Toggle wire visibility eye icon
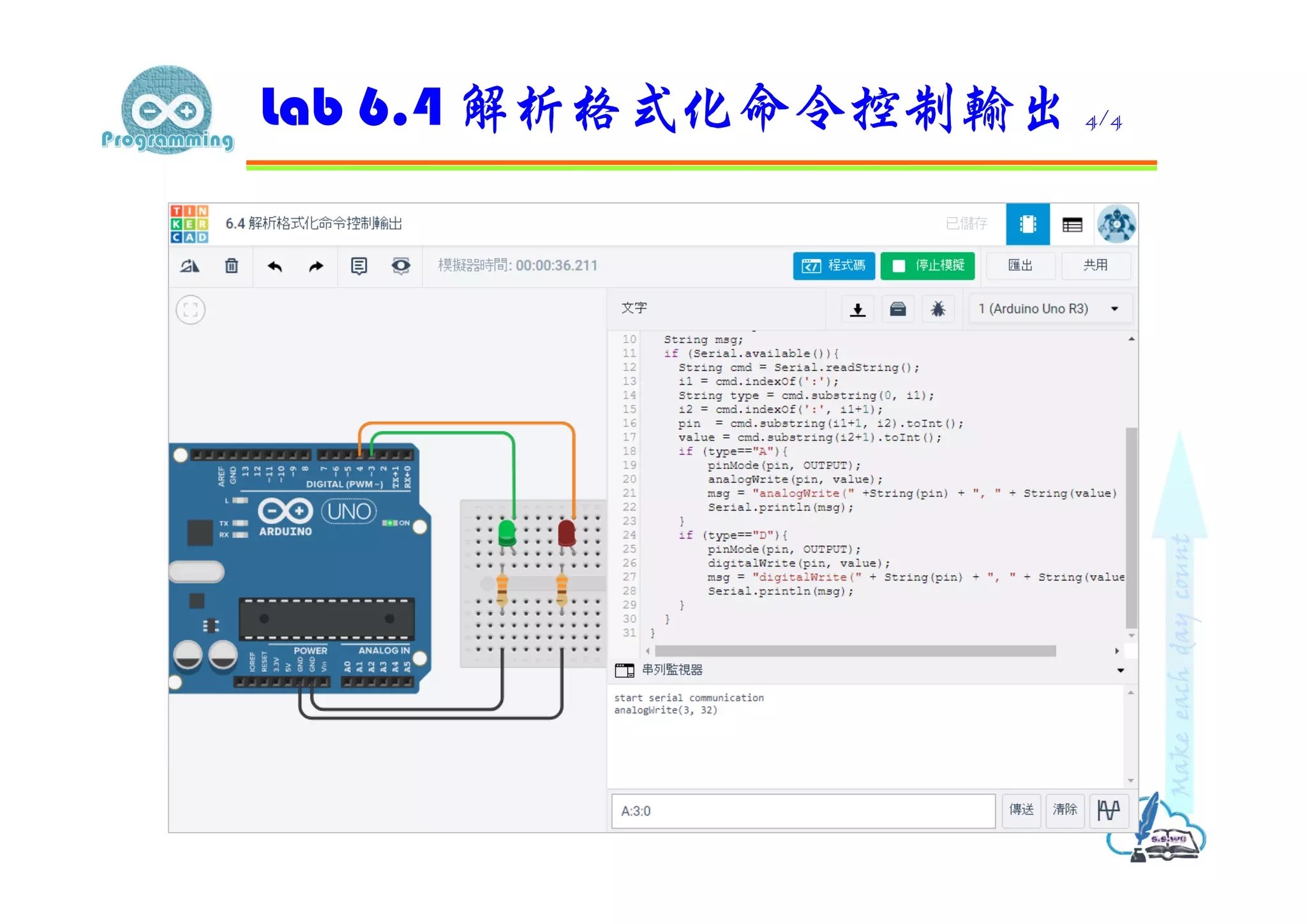The image size is (1307, 924). point(401,266)
